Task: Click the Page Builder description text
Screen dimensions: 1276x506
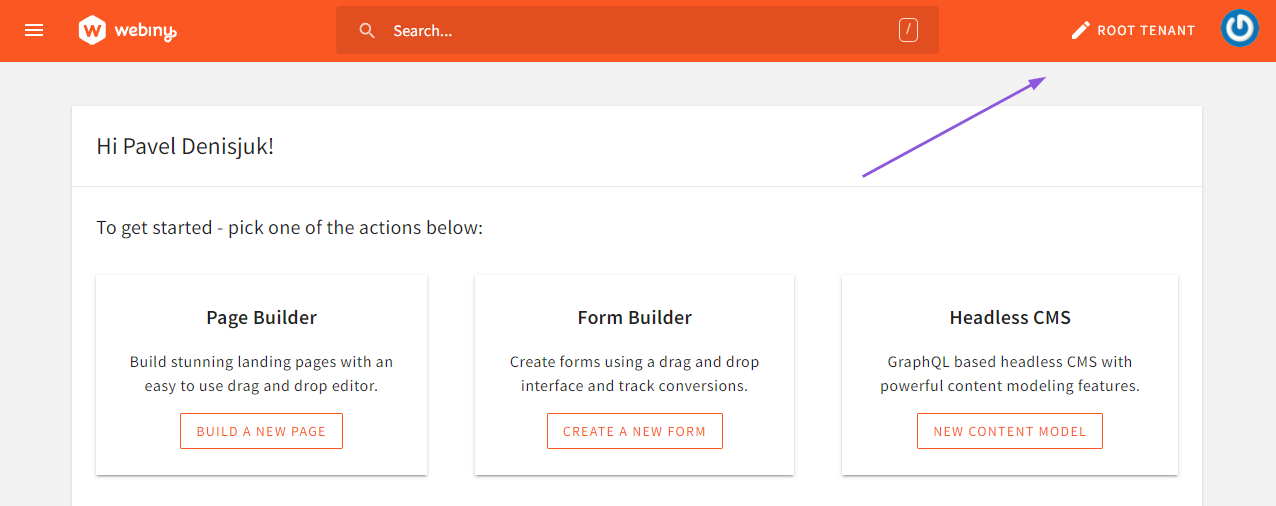Action: [261, 373]
